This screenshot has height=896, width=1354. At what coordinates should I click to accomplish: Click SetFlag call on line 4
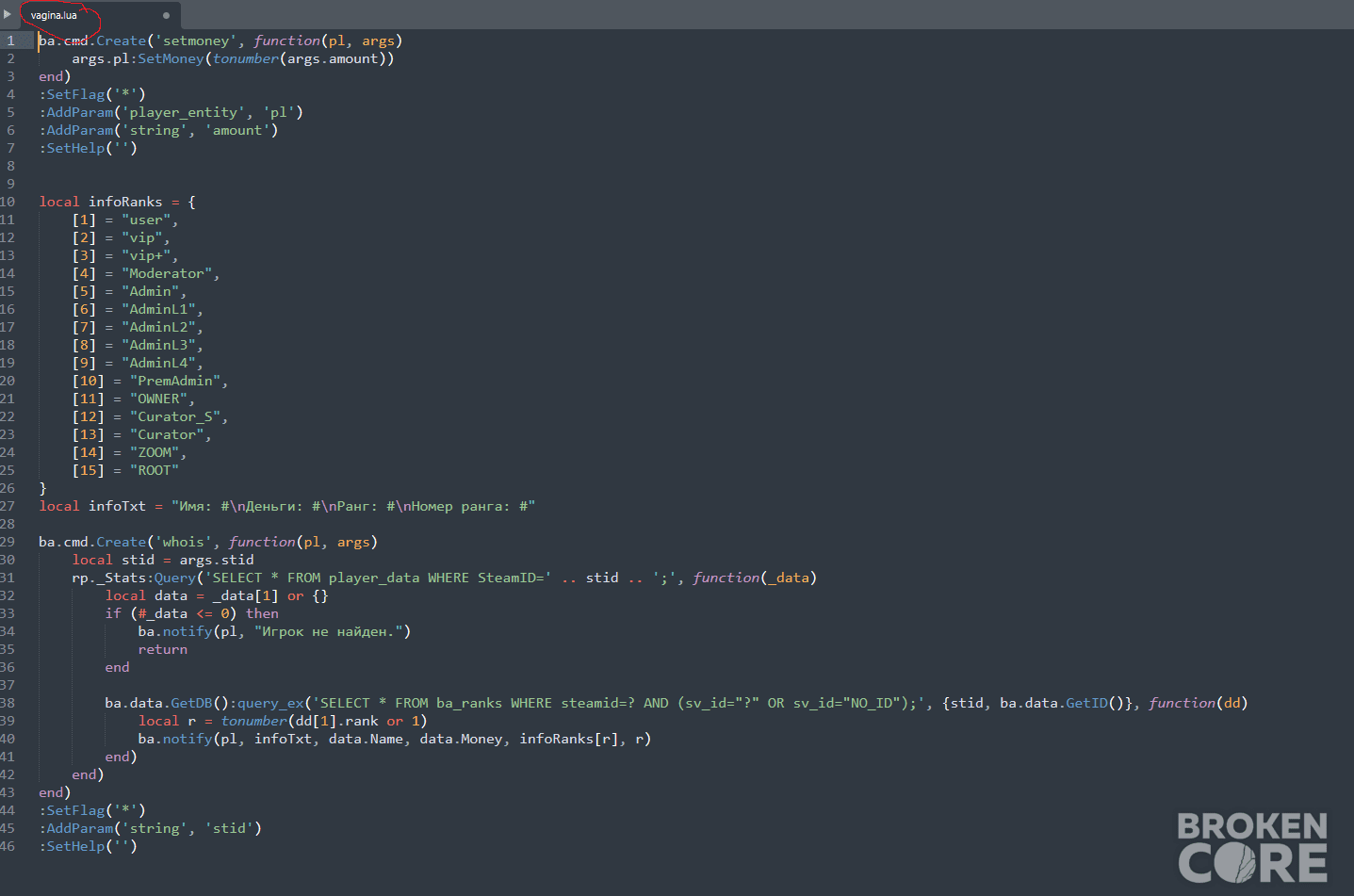pyautogui.click(x=76, y=94)
